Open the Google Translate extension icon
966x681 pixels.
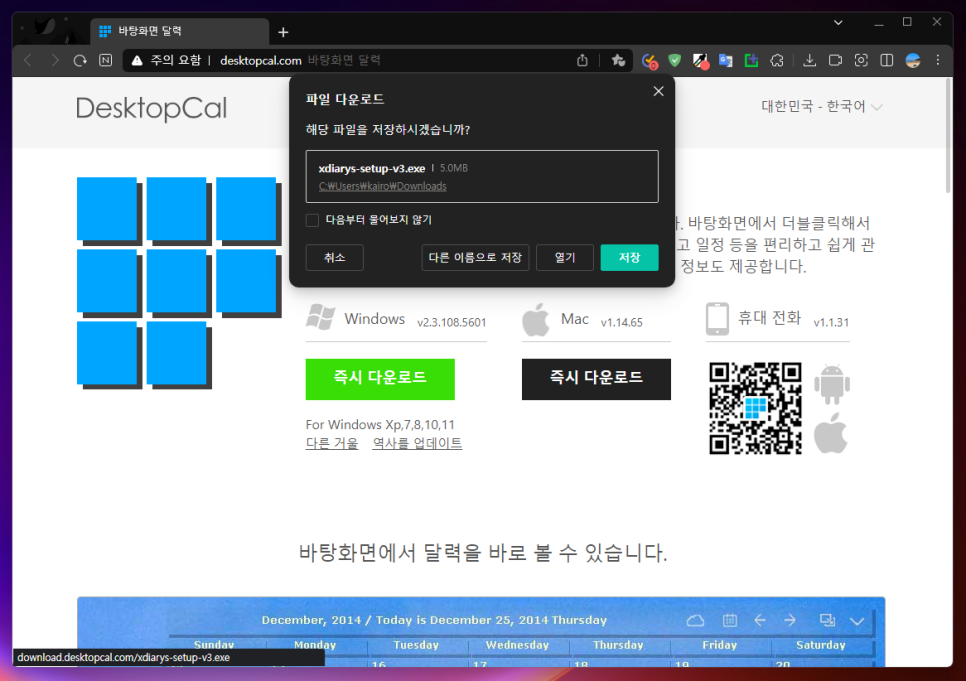[x=726, y=60]
